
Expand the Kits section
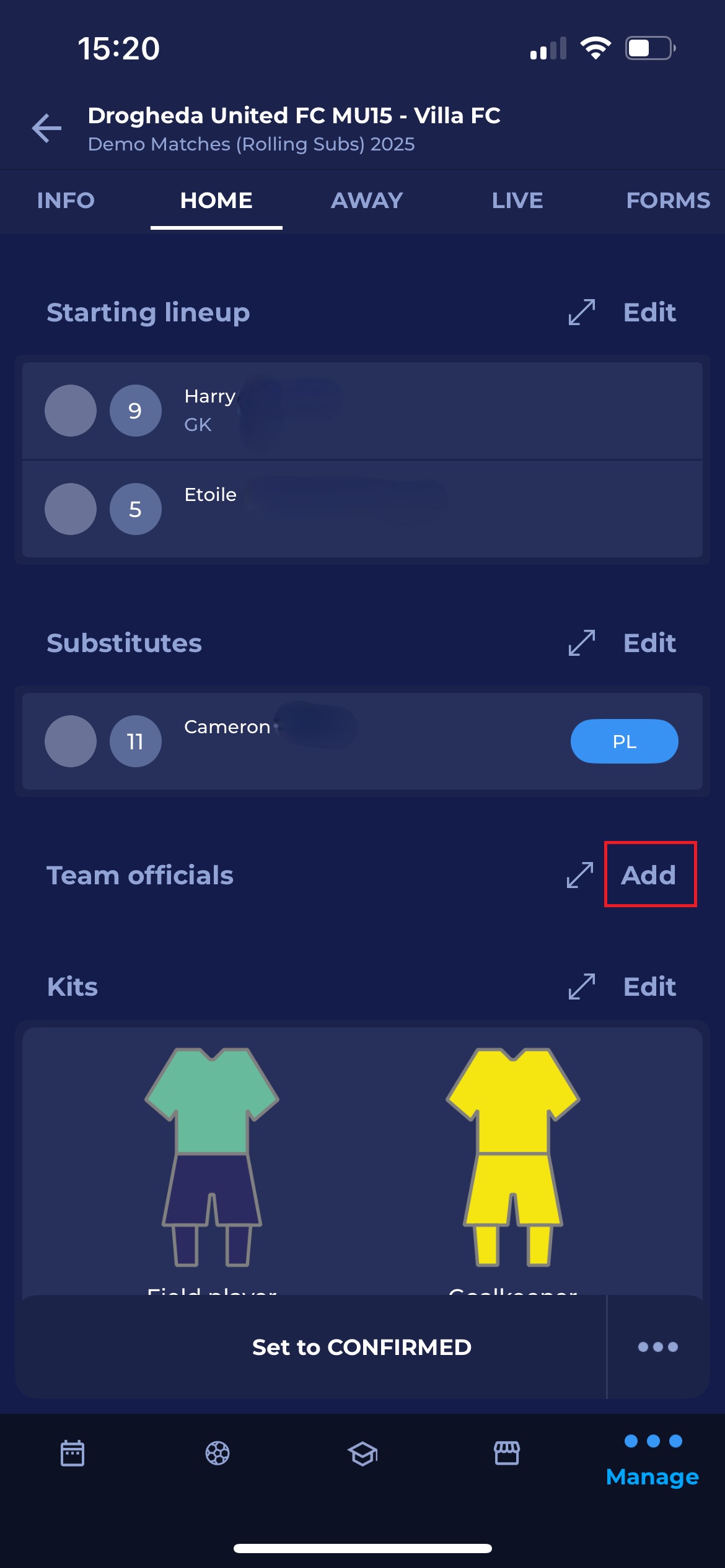coord(581,987)
